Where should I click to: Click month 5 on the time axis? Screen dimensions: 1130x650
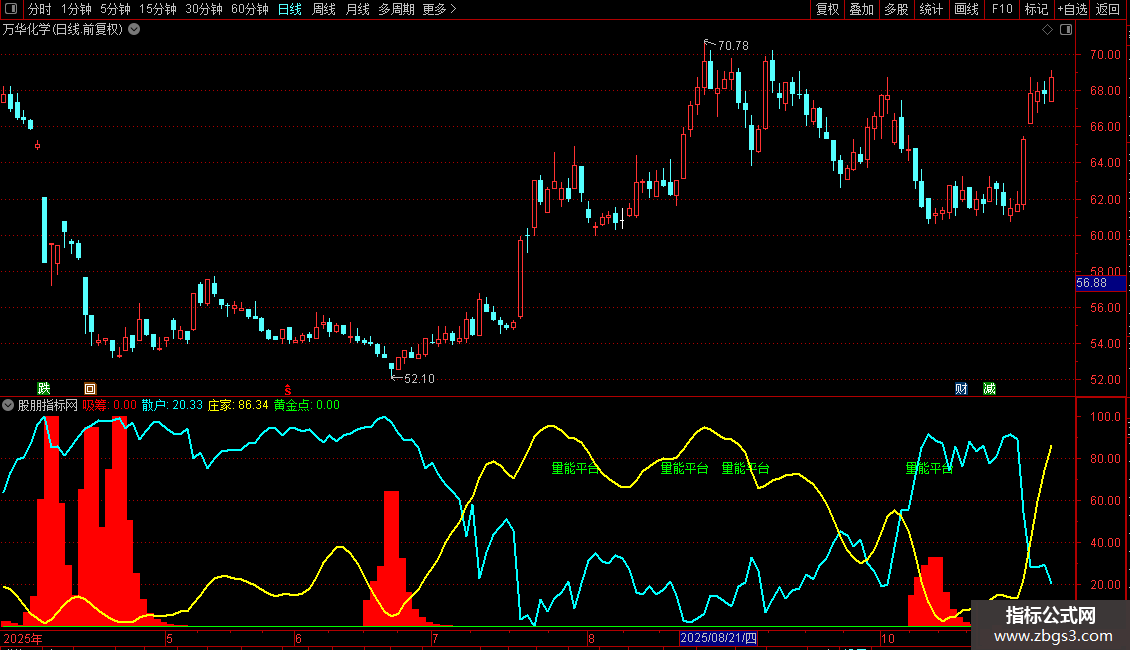[169, 638]
